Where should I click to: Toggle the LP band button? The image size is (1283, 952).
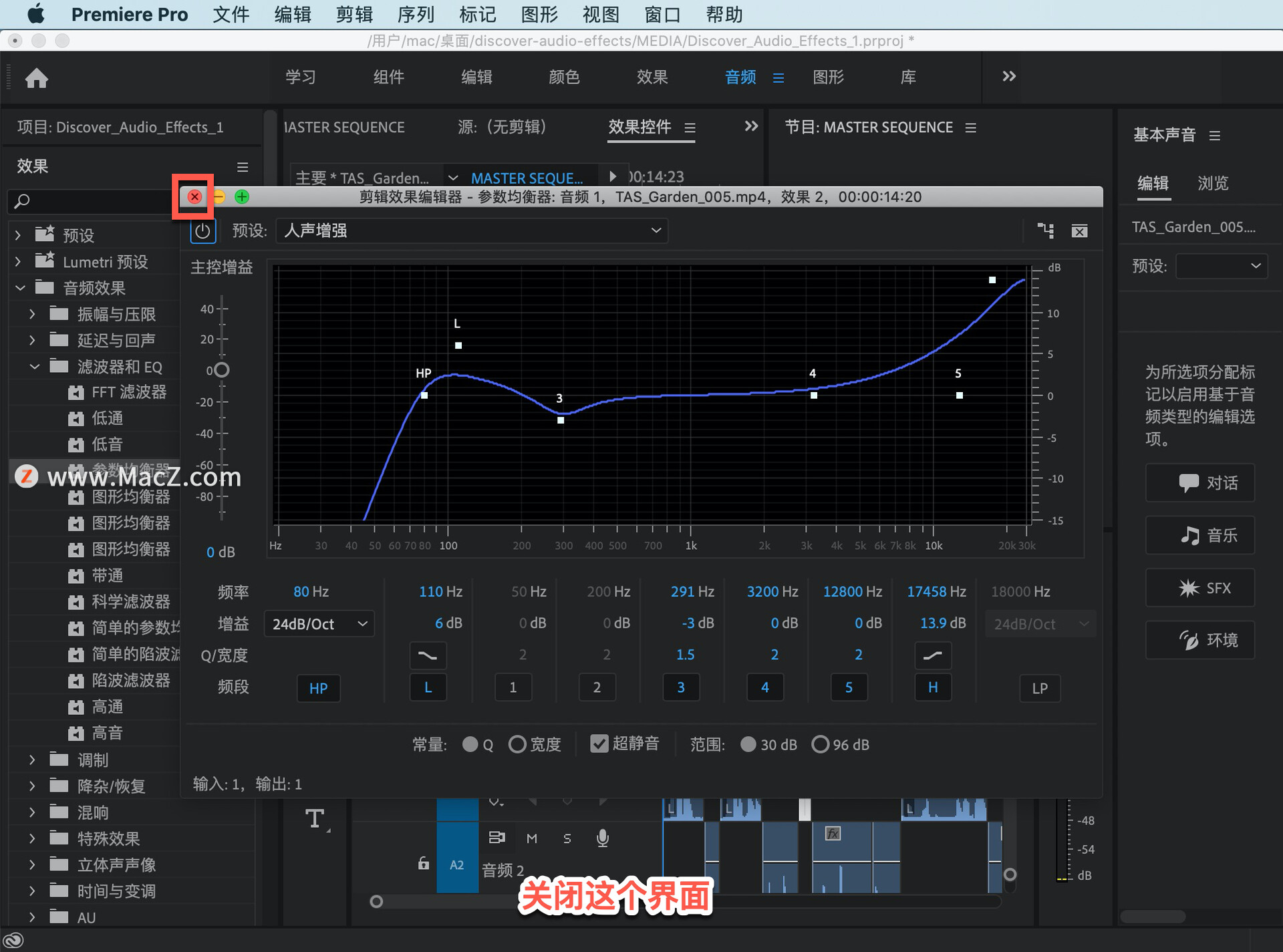pos(1039,688)
